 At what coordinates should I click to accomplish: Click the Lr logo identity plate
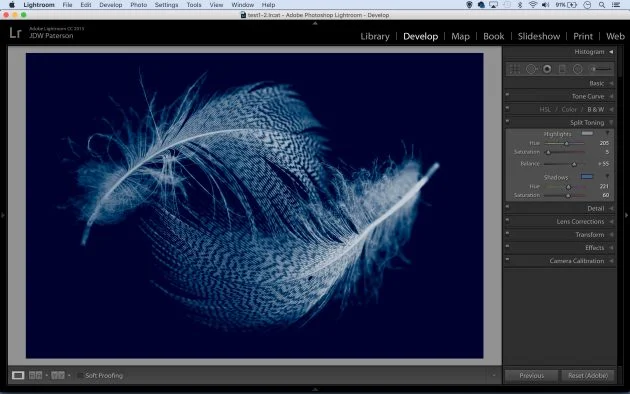click(15, 33)
